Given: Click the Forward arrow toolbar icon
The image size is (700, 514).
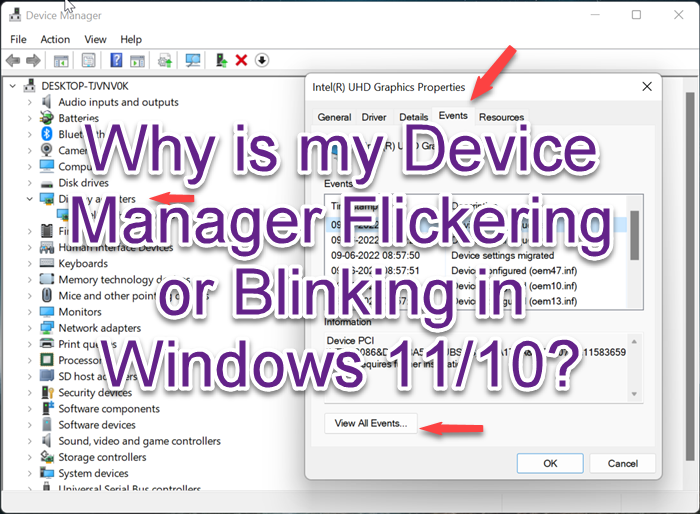Looking at the screenshot, I should coord(33,60).
